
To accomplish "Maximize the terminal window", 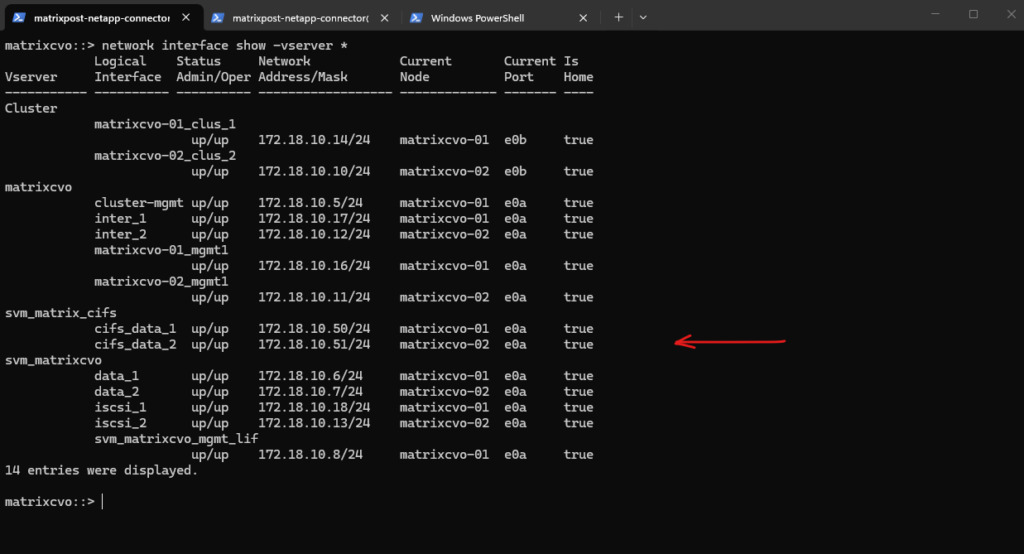I will click(x=973, y=15).
